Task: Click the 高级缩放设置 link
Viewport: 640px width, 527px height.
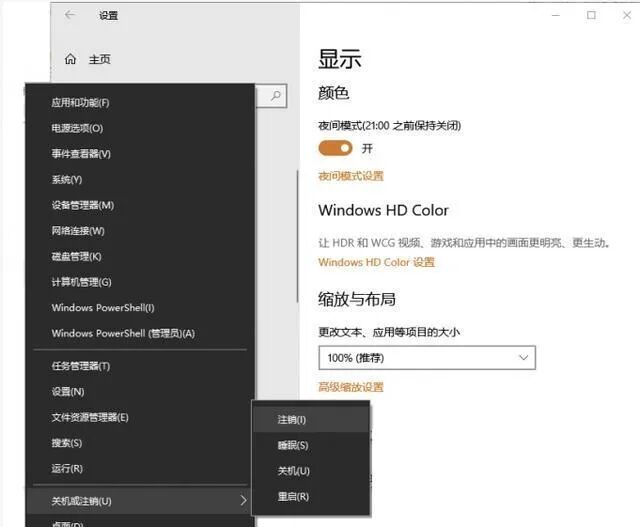Action: pos(351,387)
